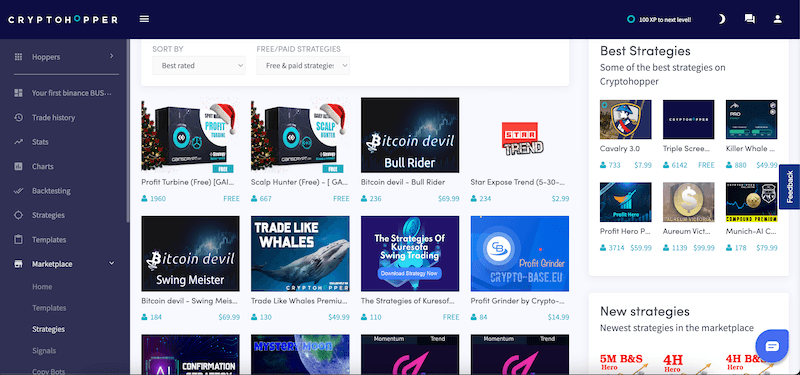Go to Marketplace Home submenu item

(x=42, y=287)
